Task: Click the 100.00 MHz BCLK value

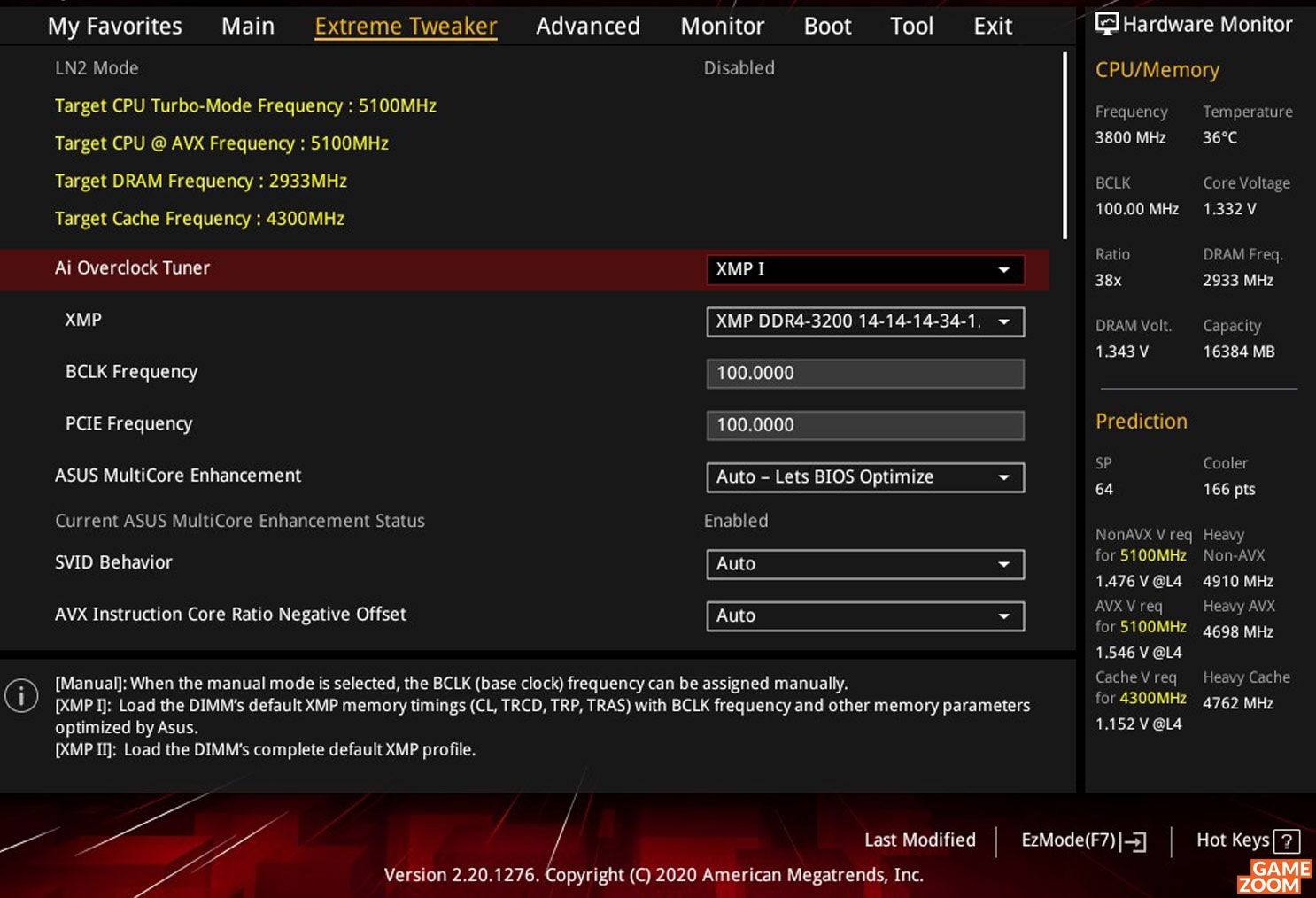Action: (1137, 209)
